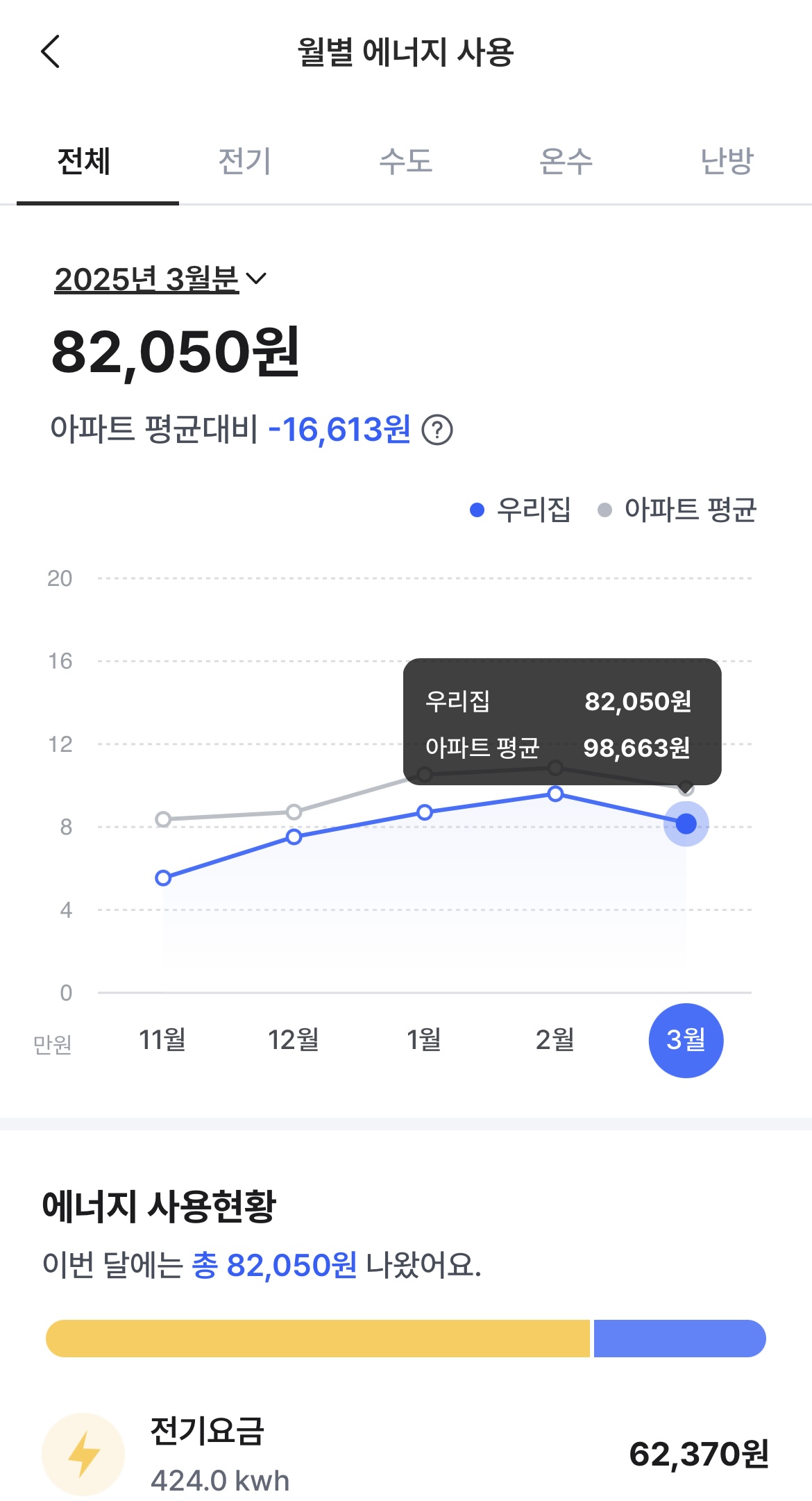Click the chevron next to 3월분
The height and width of the screenshot is (1501, 812).
click(x=256, y=279)
